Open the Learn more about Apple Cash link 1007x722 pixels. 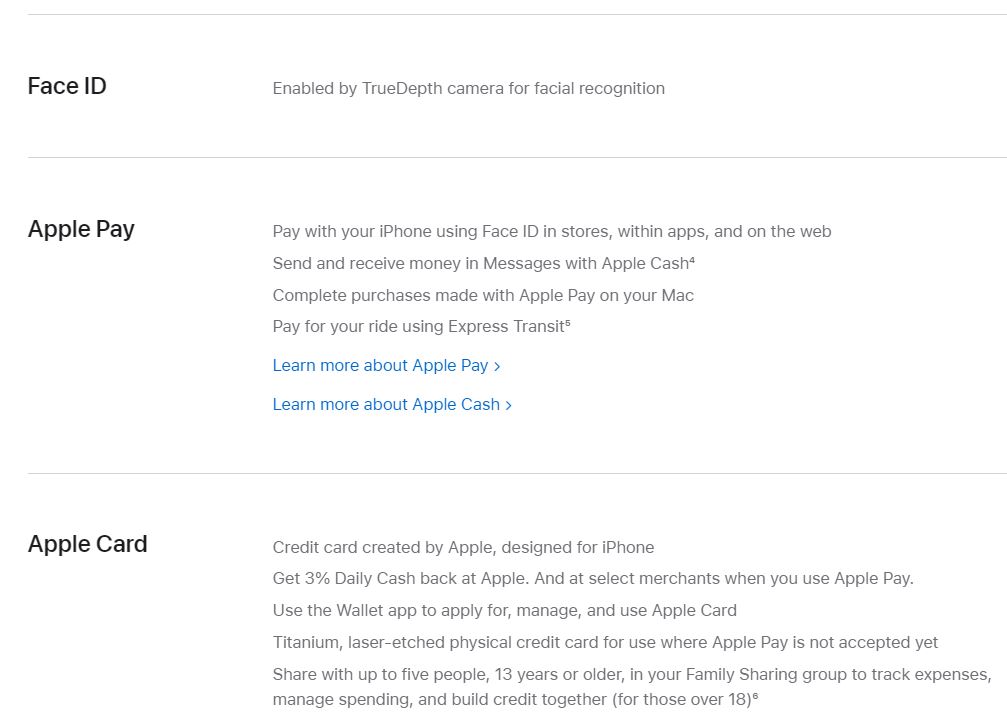tap(392, 405)
